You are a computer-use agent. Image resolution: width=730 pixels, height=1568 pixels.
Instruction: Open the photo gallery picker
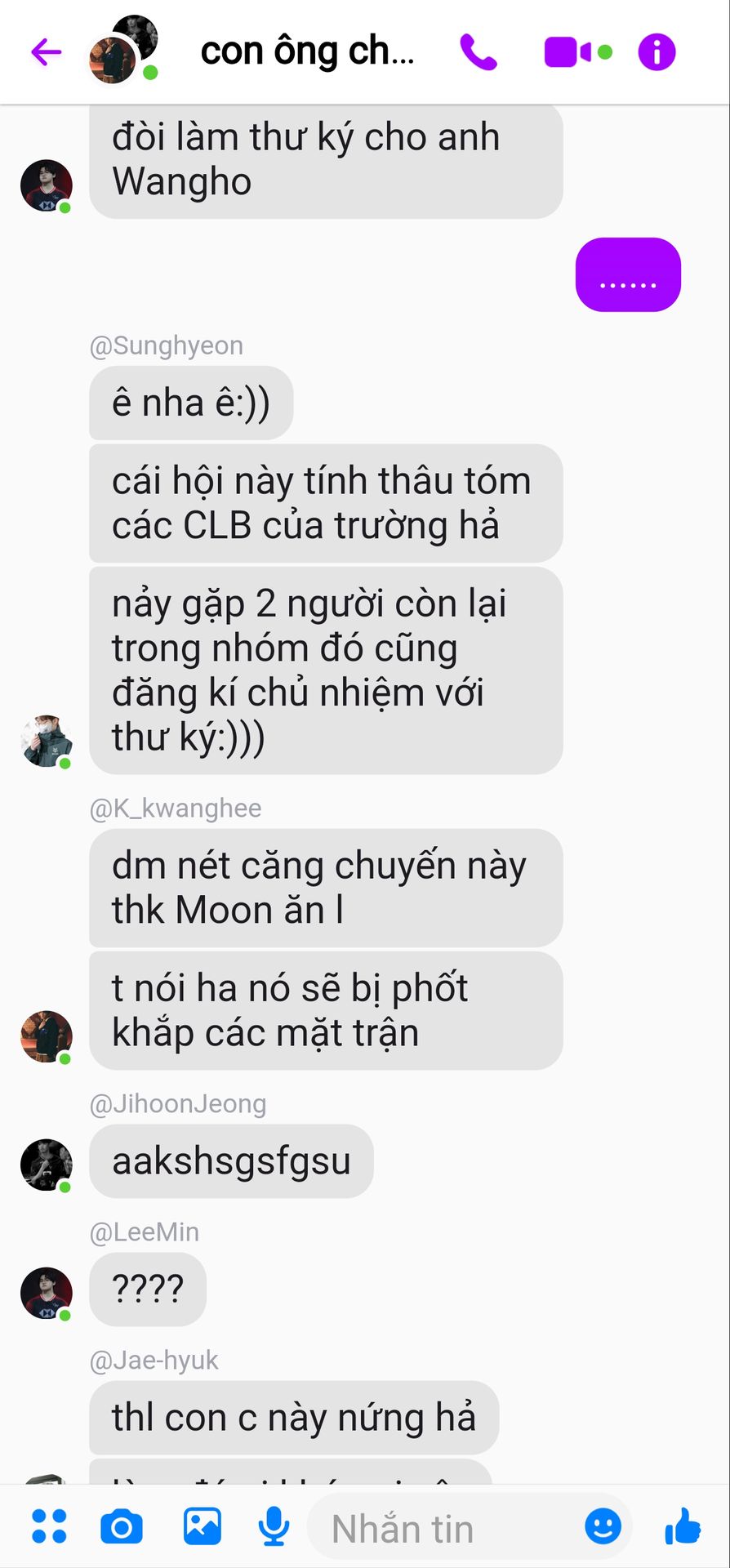(x=202, y=1526)
